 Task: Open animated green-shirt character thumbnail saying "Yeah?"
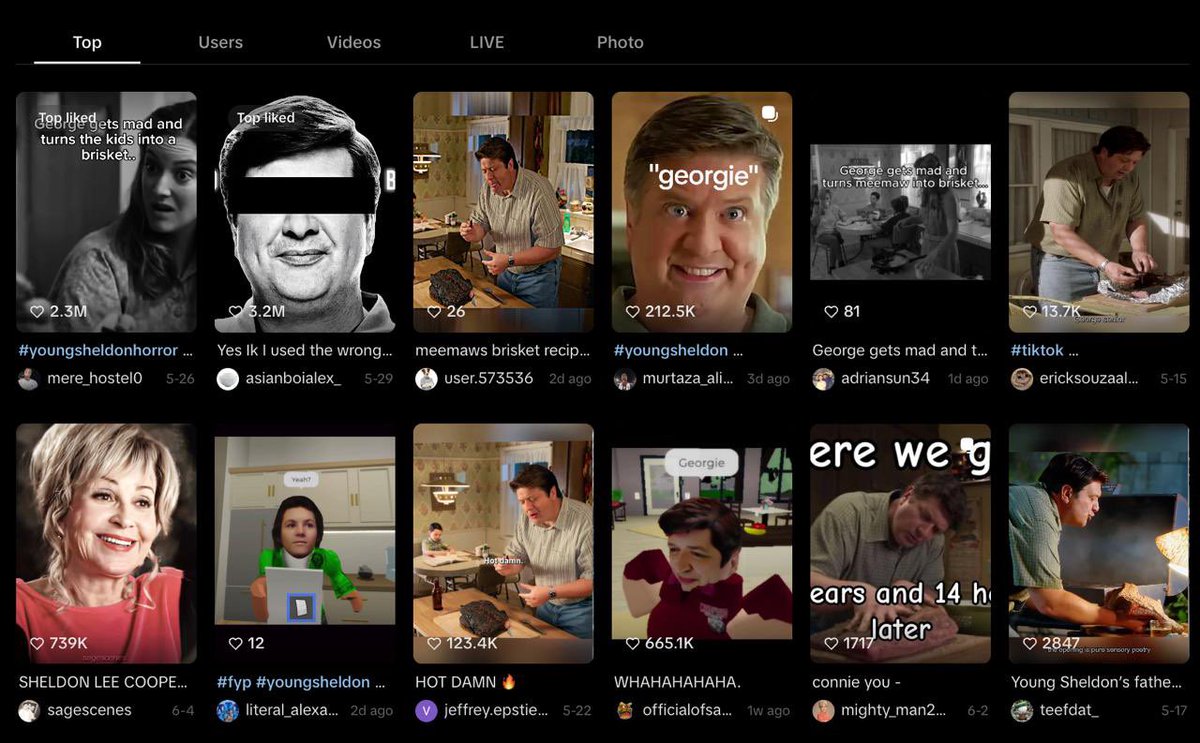tap(304, 543)
